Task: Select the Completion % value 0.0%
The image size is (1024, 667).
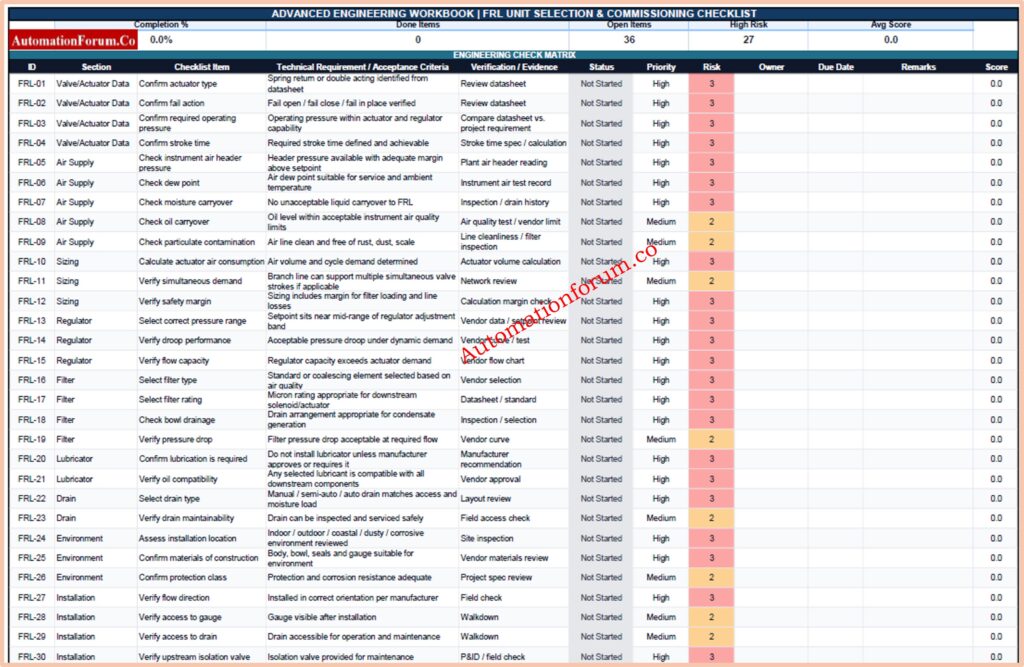Action: 161,40
